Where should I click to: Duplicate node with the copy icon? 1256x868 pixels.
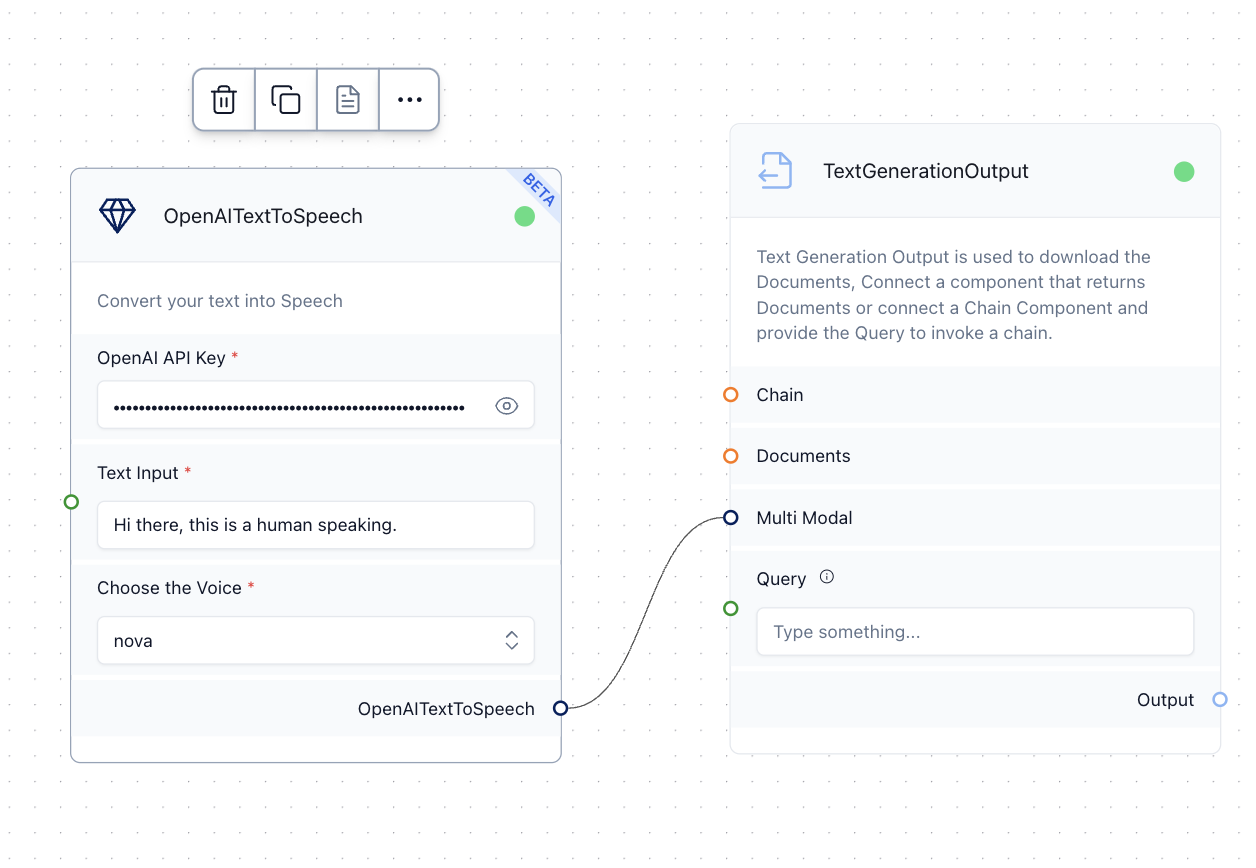pyautogui.click(x=286, y=100)
